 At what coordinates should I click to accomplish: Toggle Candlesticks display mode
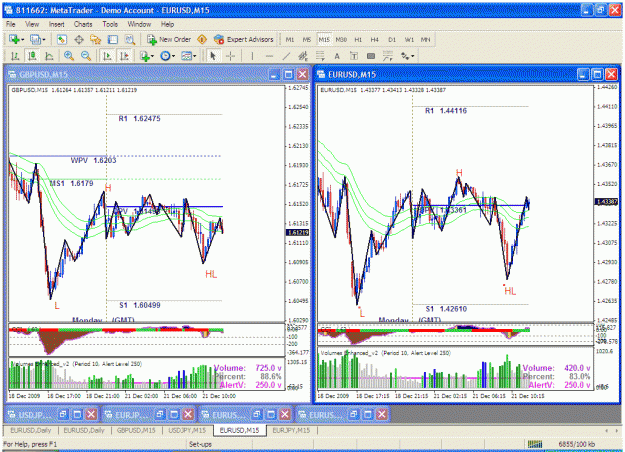pos(32,56)
